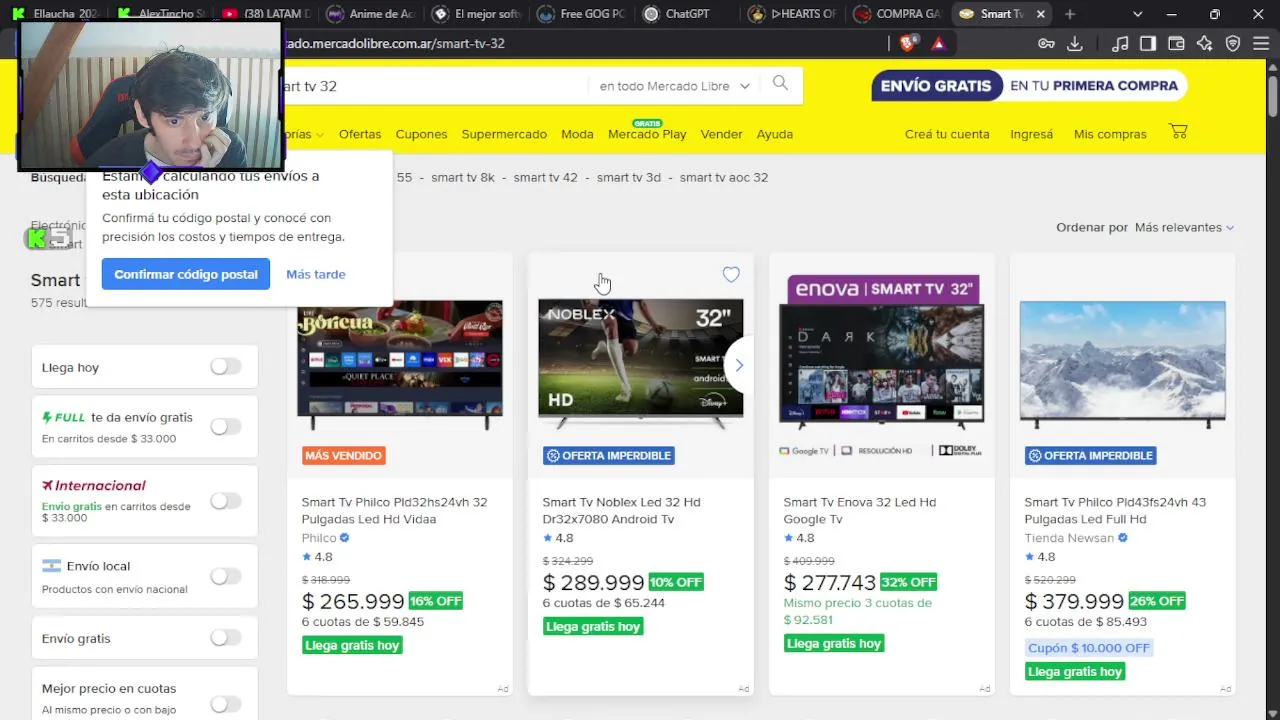The width and height of the screenshot is (1280, 720).
Task: Open Brave VPN shield icon
Action: click(1233, 43)
